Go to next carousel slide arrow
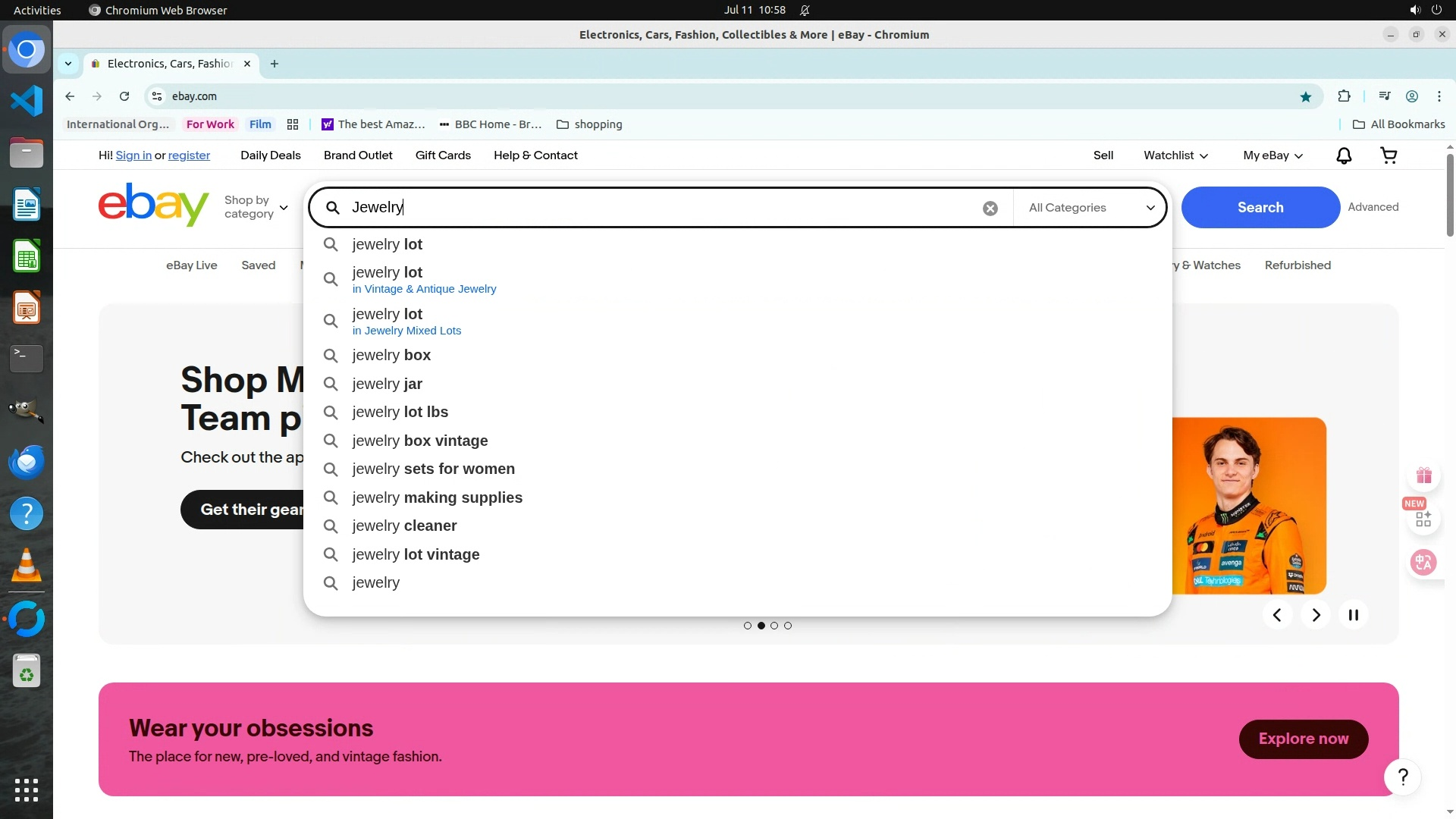The height and width of the screenshot is (819, 1456). click(x=1316, y=615)
